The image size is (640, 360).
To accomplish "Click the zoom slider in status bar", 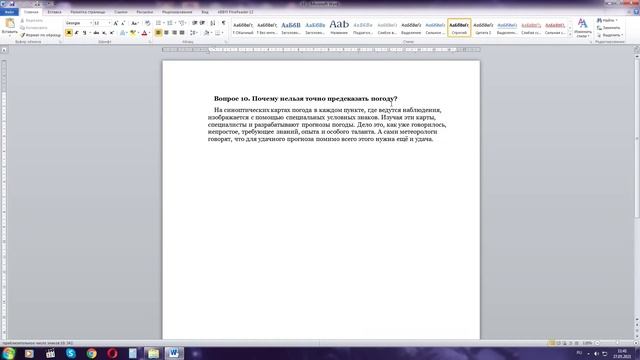I will (617, 343).
